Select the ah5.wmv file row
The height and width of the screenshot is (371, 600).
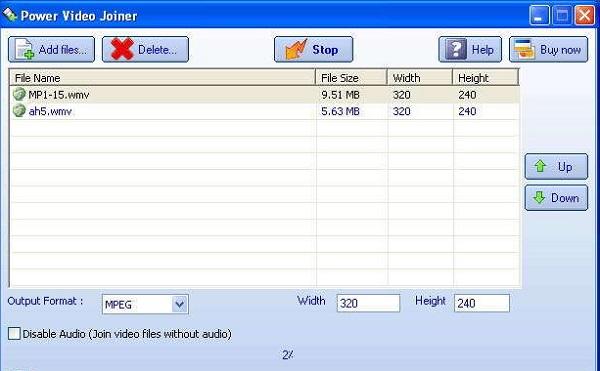click(264, 111)
